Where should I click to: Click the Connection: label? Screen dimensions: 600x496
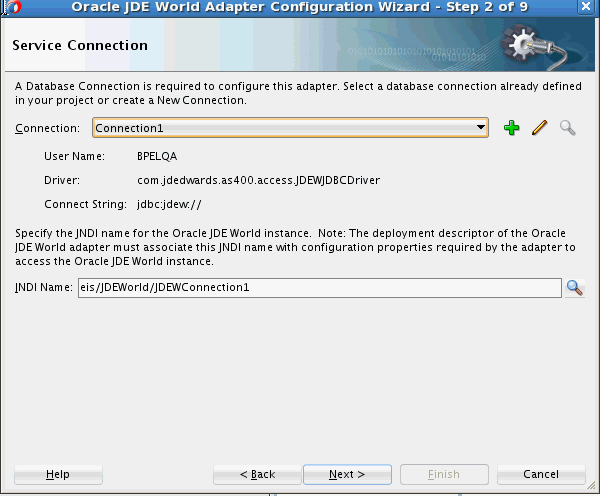pos(47,128)
